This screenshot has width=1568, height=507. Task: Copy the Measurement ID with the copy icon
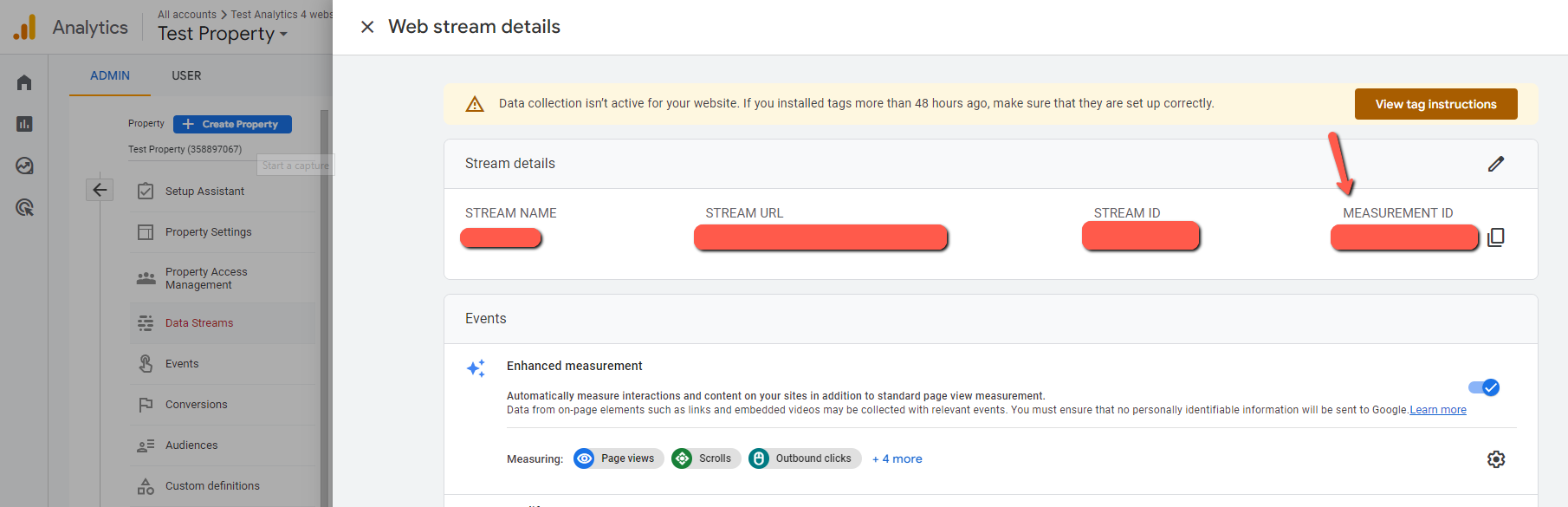[1495, 237]
